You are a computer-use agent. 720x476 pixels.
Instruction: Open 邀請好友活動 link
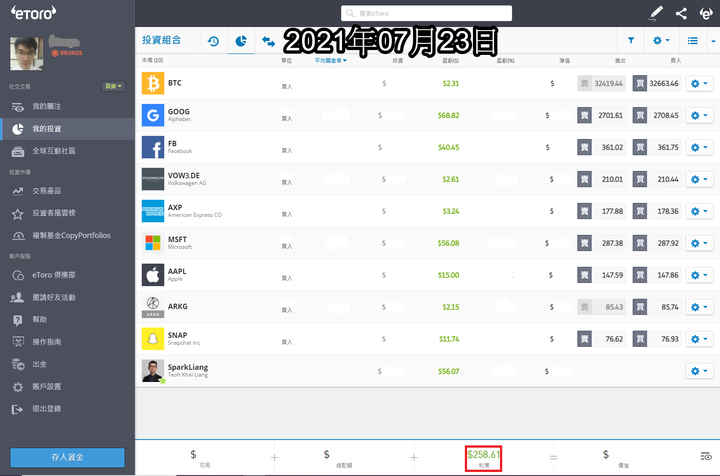click(x=53, y=297)
